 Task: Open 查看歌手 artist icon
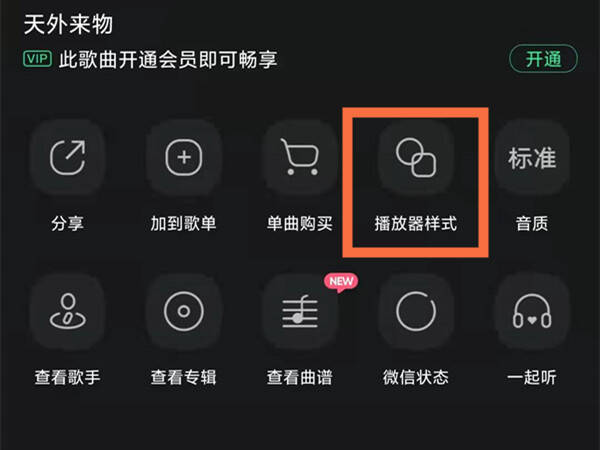tap(68, 311)
